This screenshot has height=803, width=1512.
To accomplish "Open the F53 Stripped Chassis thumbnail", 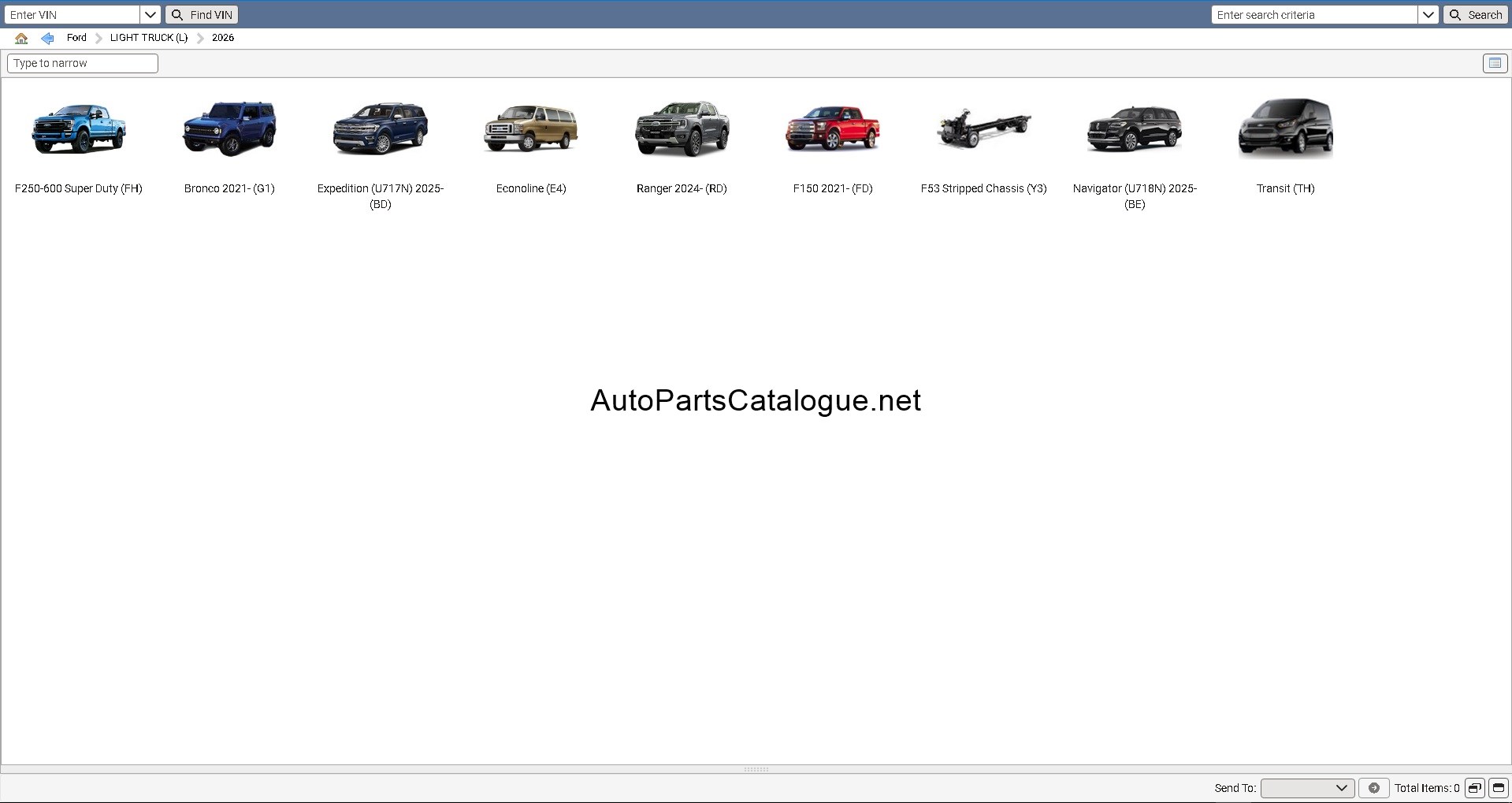I will pyautogui.click(x=984, y=128).
